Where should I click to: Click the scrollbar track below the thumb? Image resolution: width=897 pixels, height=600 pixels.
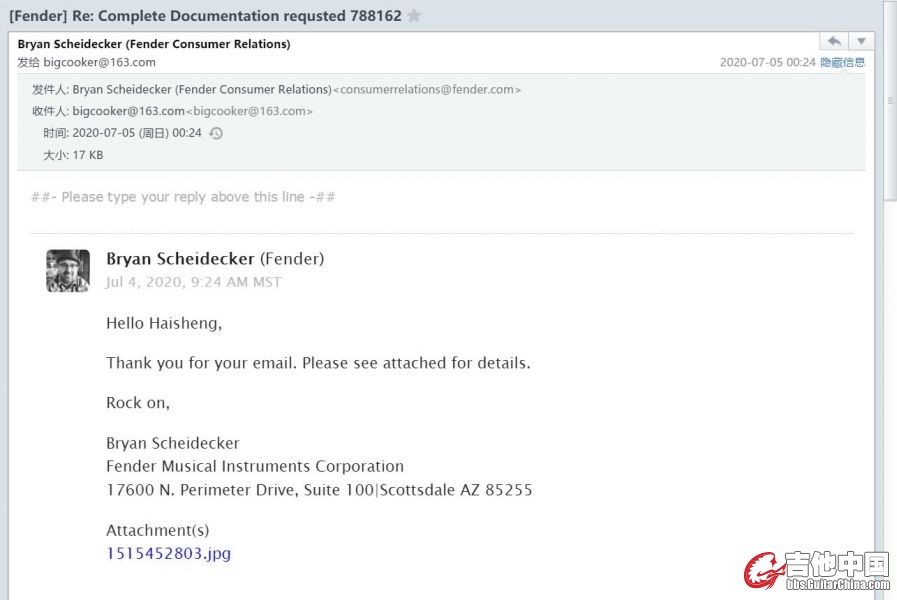[x=889, y=400]
